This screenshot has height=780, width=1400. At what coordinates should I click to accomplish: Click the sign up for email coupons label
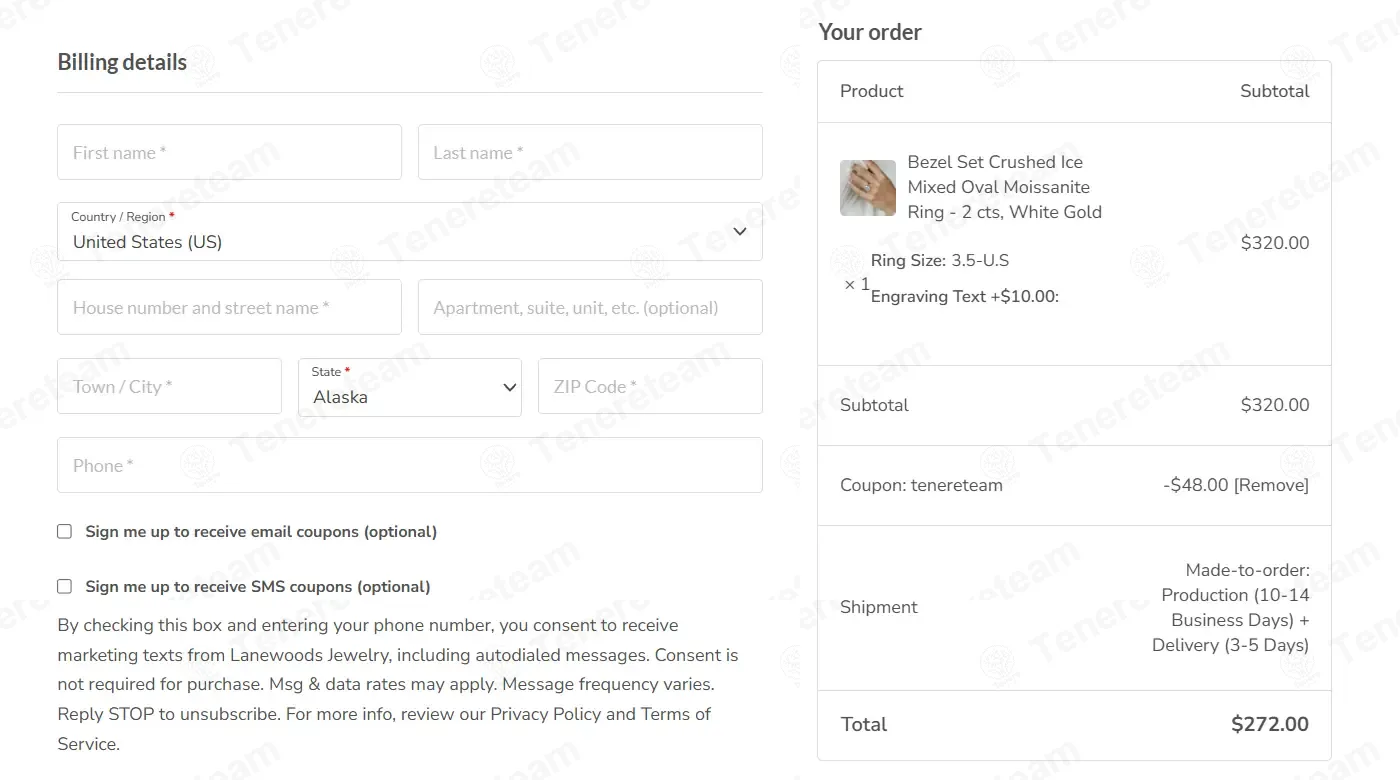coord(261,532)
